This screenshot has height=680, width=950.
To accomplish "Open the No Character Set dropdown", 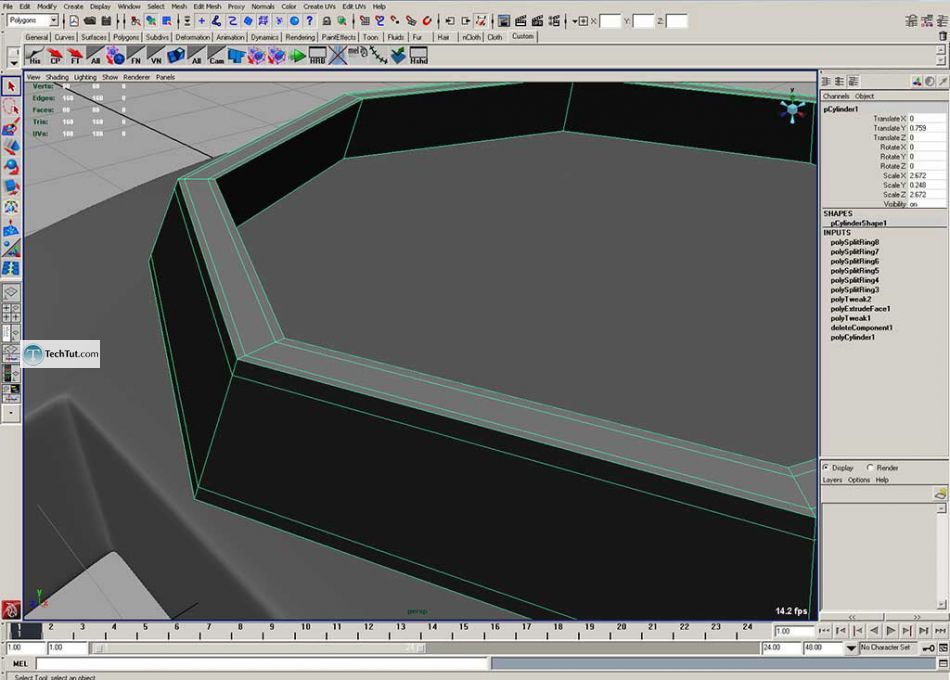I will tap(884, 648).
